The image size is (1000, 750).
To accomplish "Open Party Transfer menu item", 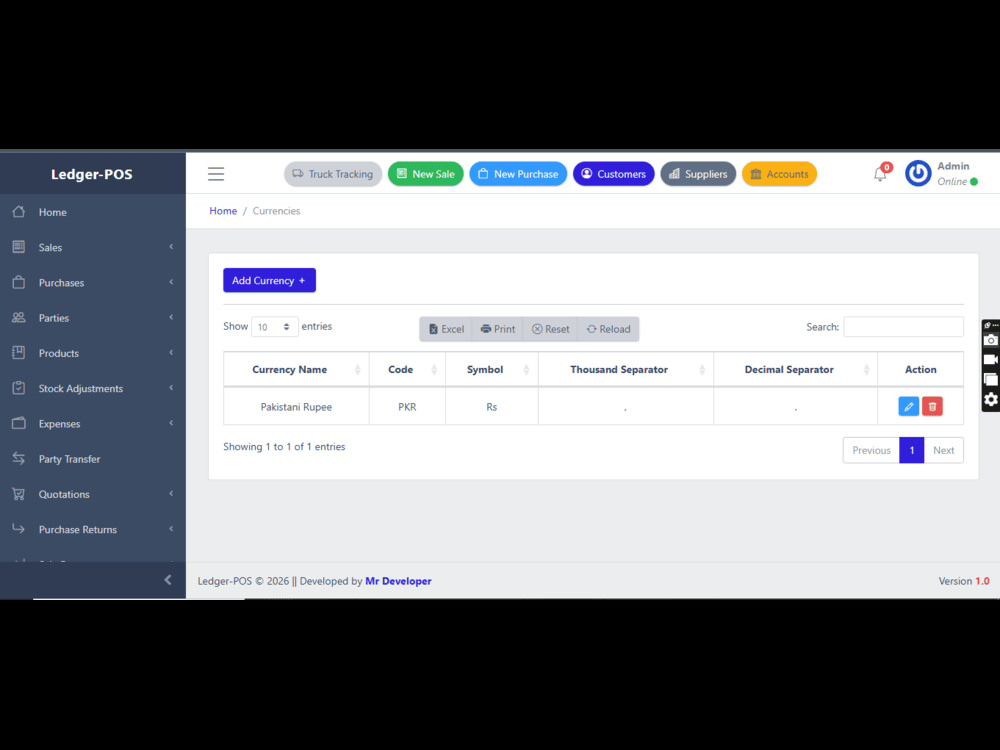I will (92, 459).
